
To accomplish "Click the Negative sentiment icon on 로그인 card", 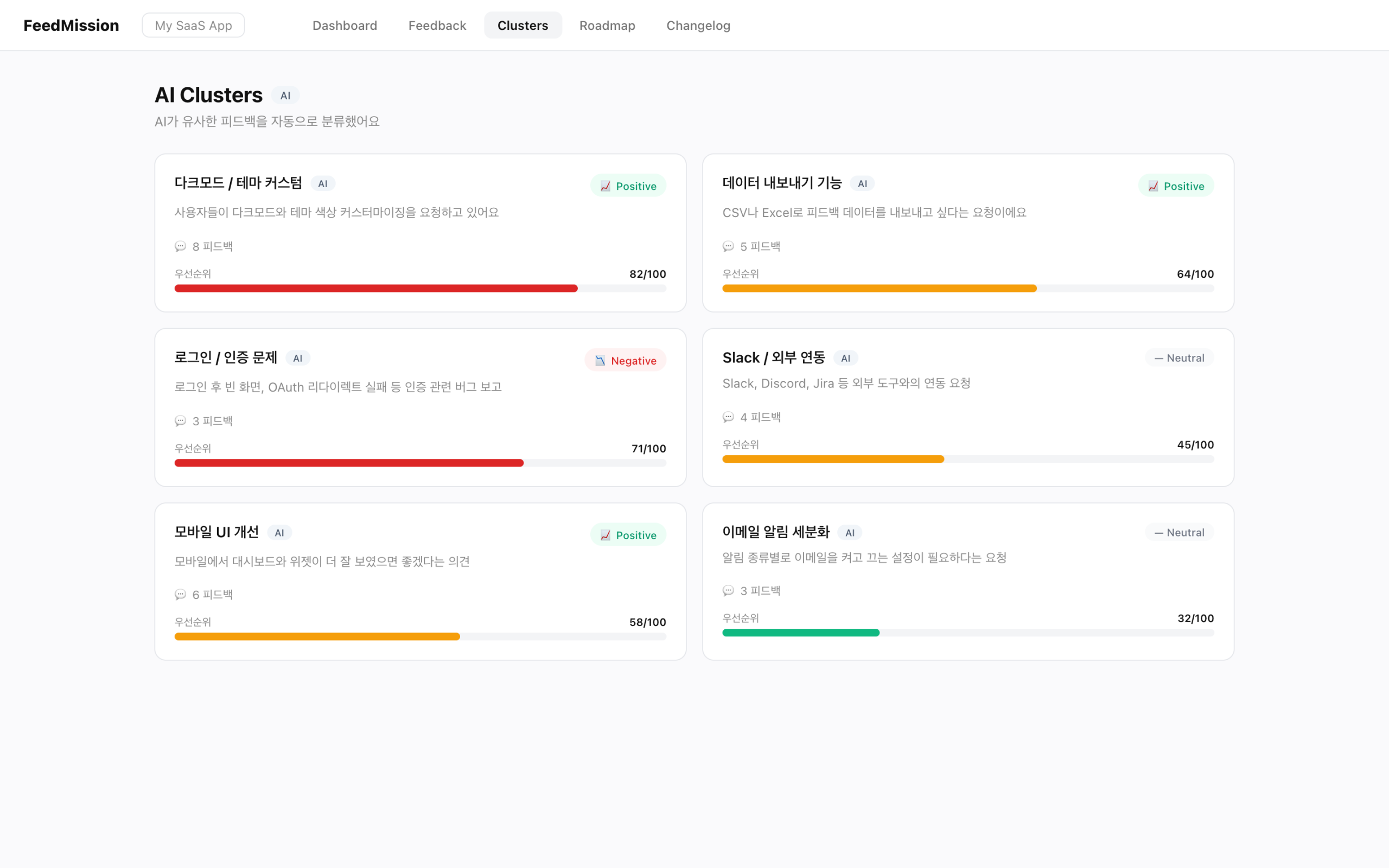I will click(600, 360).
